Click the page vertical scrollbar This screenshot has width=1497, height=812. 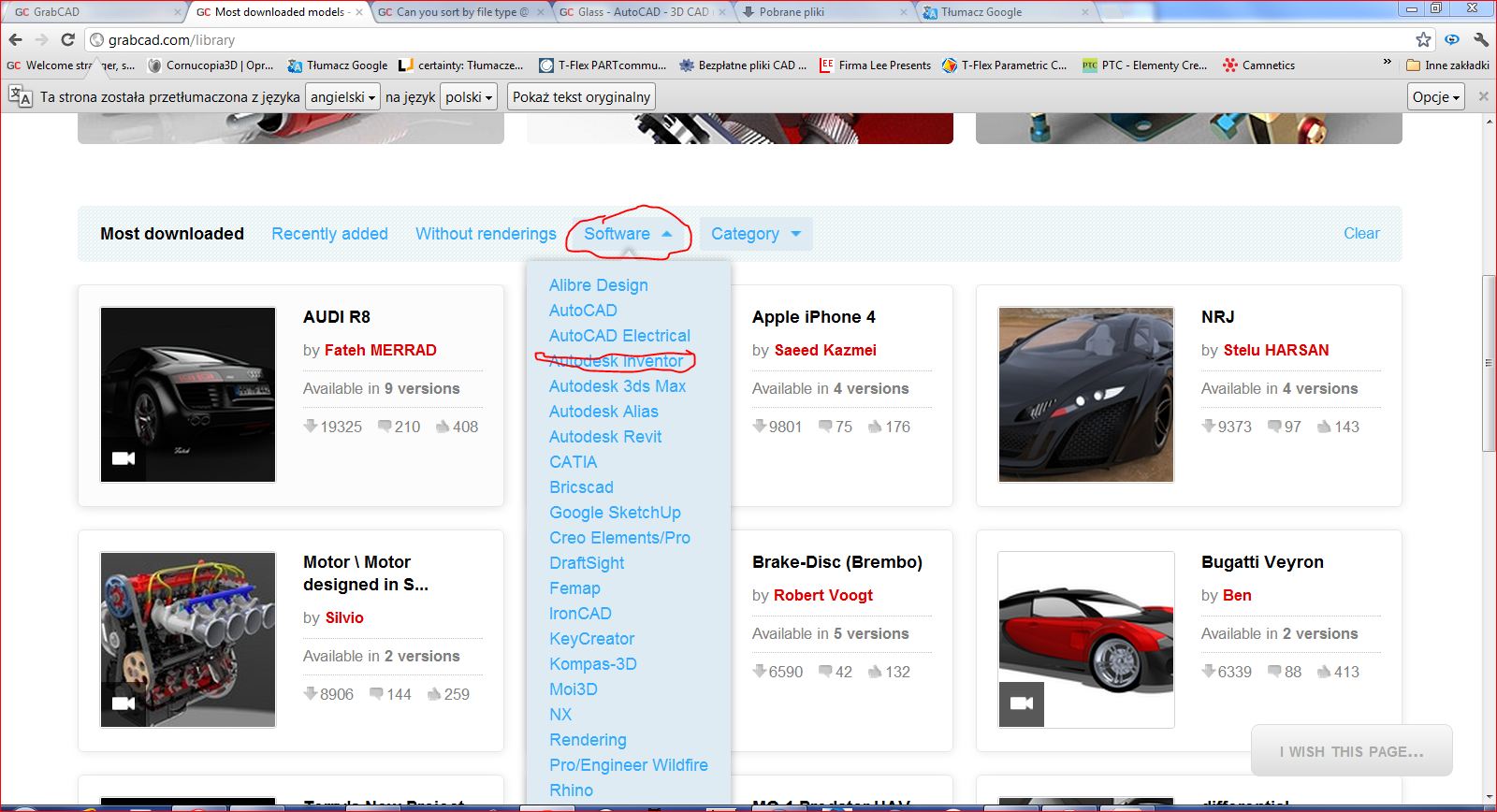pos(1490,365)
